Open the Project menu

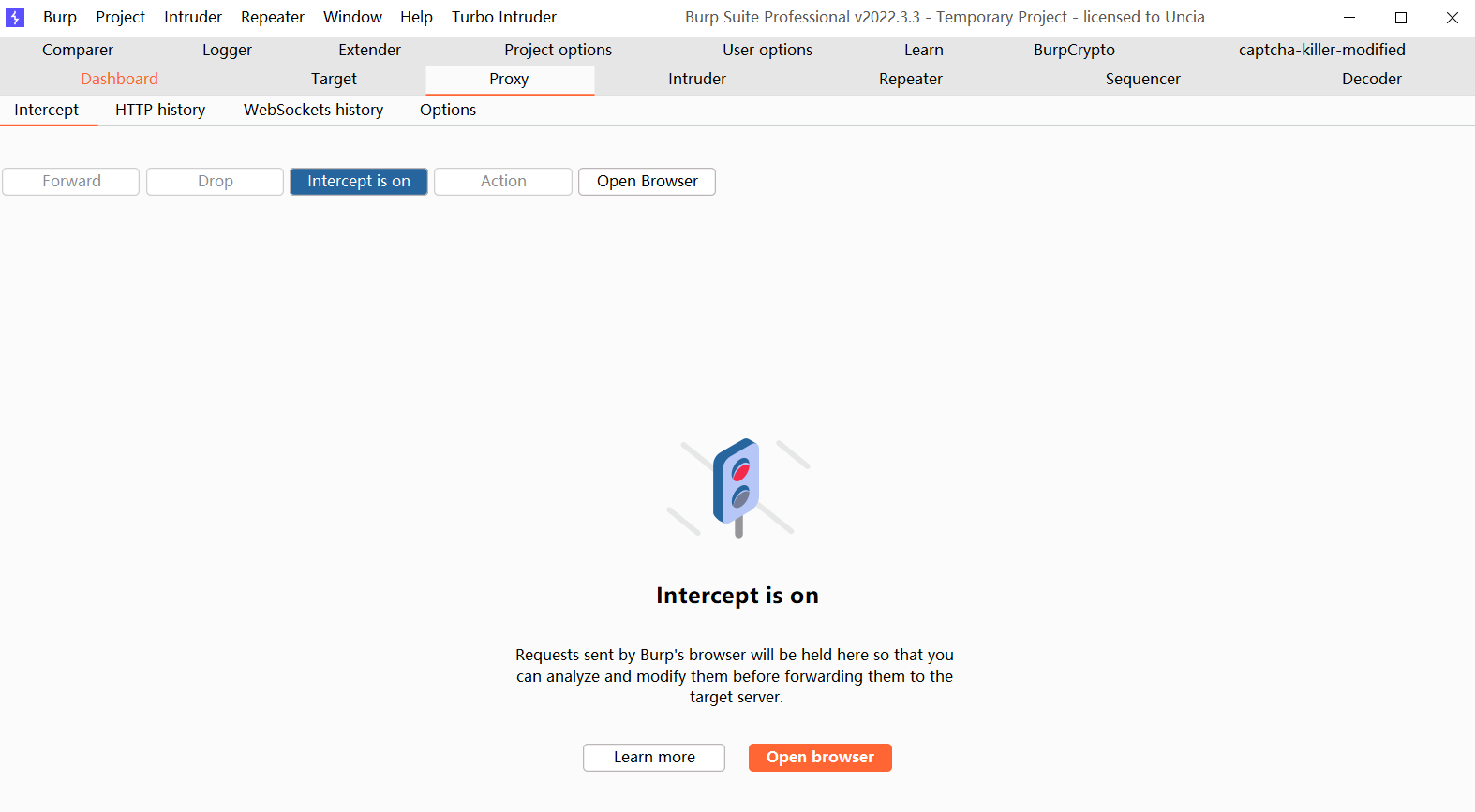point(120,17)
